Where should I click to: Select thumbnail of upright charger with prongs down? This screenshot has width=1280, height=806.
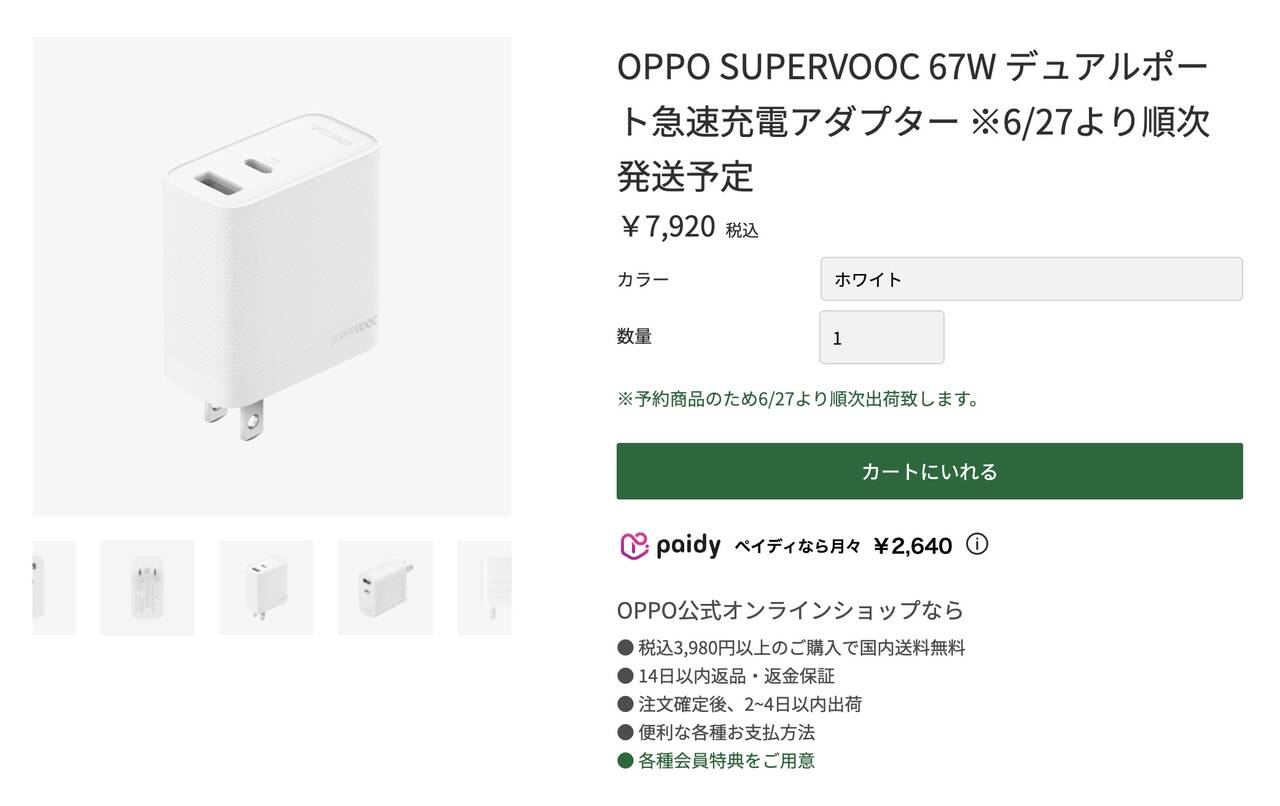click(x=266, y=588)
